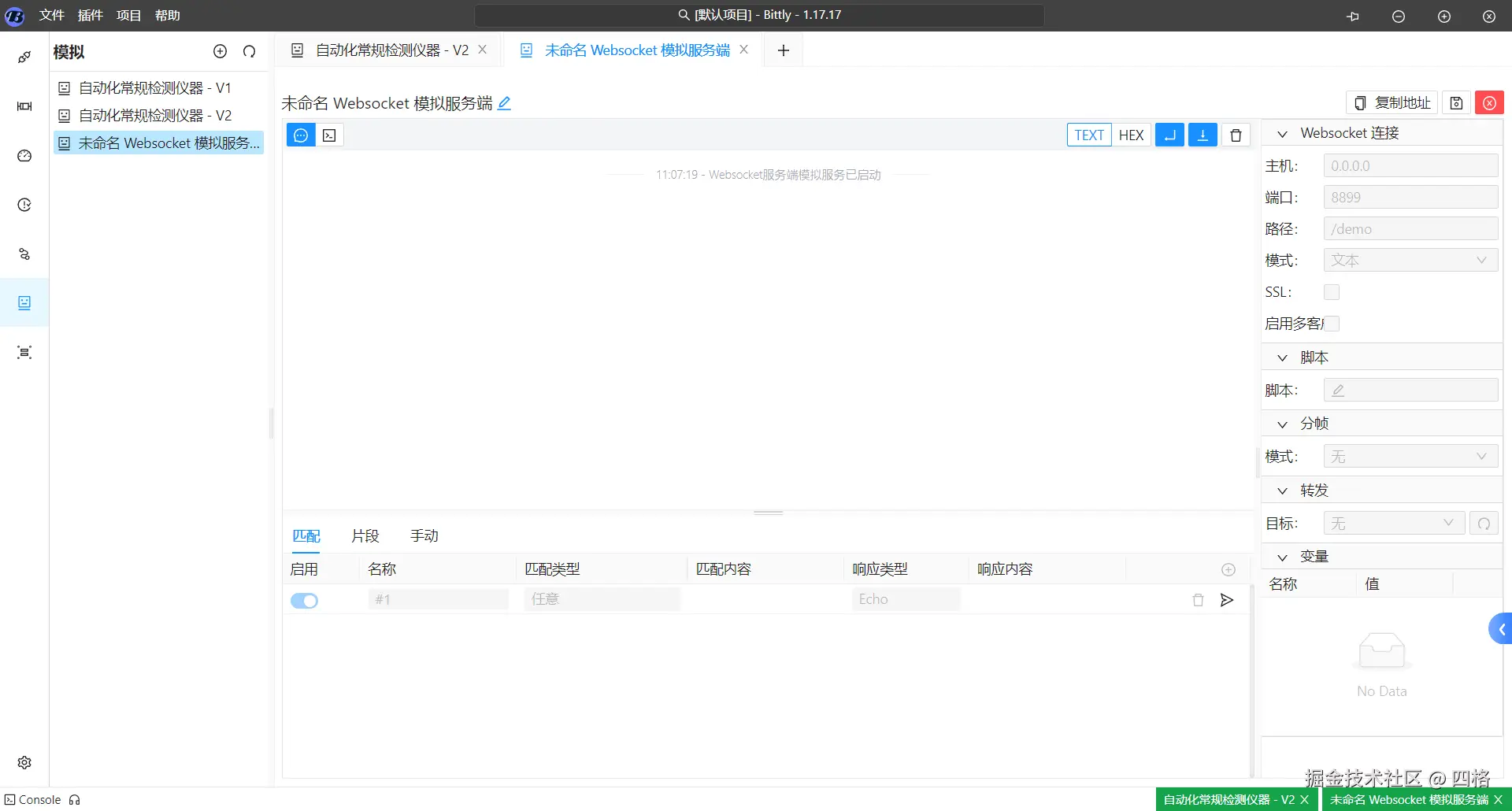
Task: Collapse the 分帧 section
Action: [1282, 424]
